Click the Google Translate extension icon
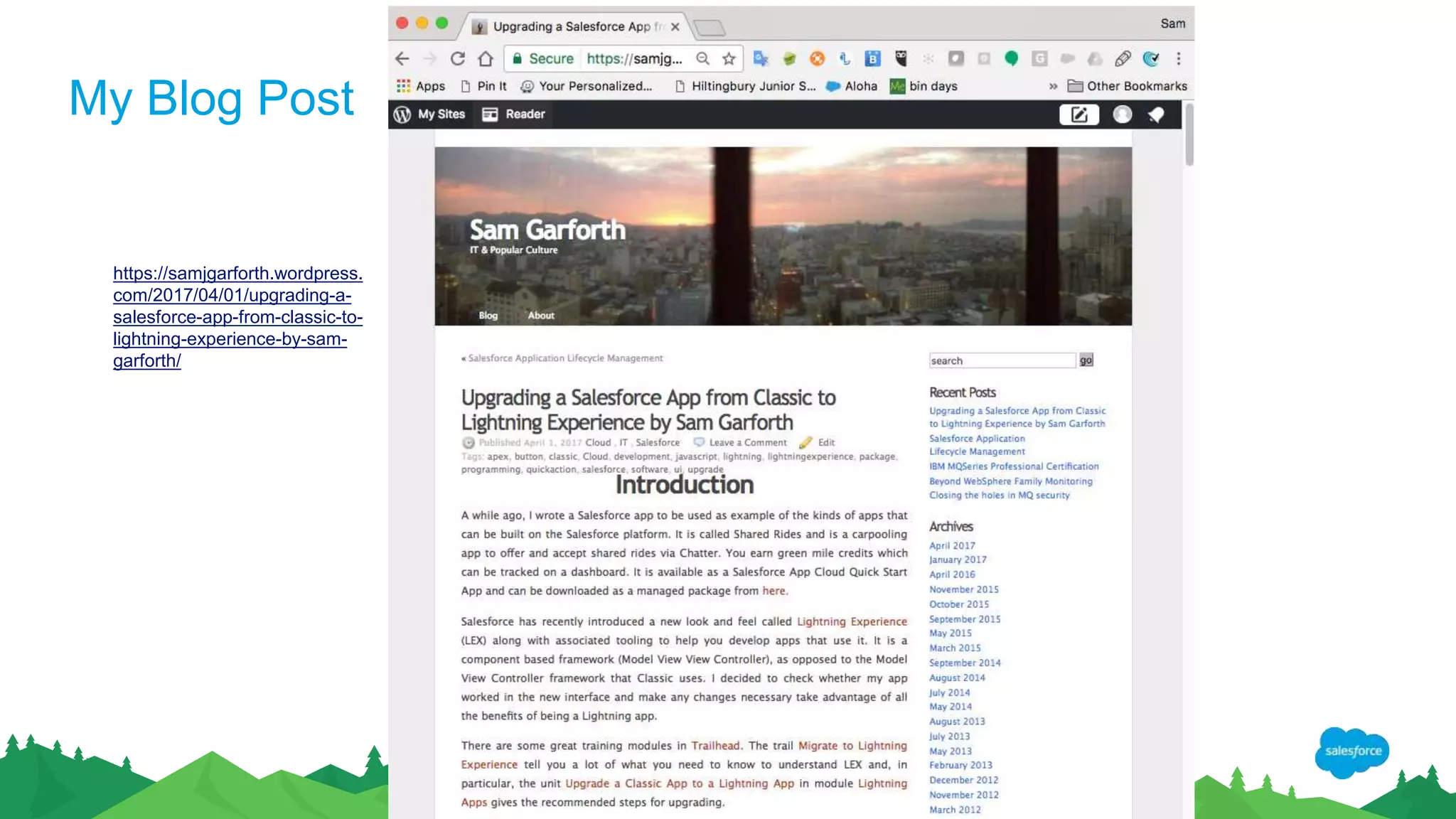This screenshot has height=819, width=1456. pos(761,59)
